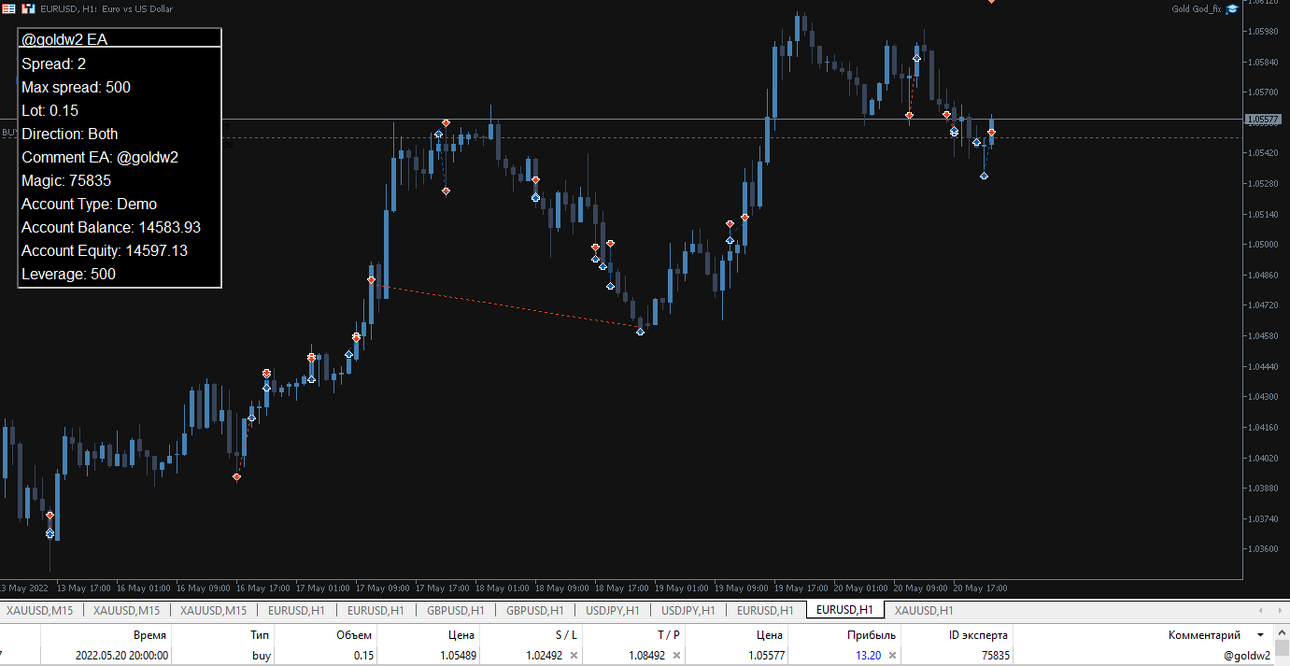Click the T / P column header
1290x666 pixels.
tap(668, 635)
